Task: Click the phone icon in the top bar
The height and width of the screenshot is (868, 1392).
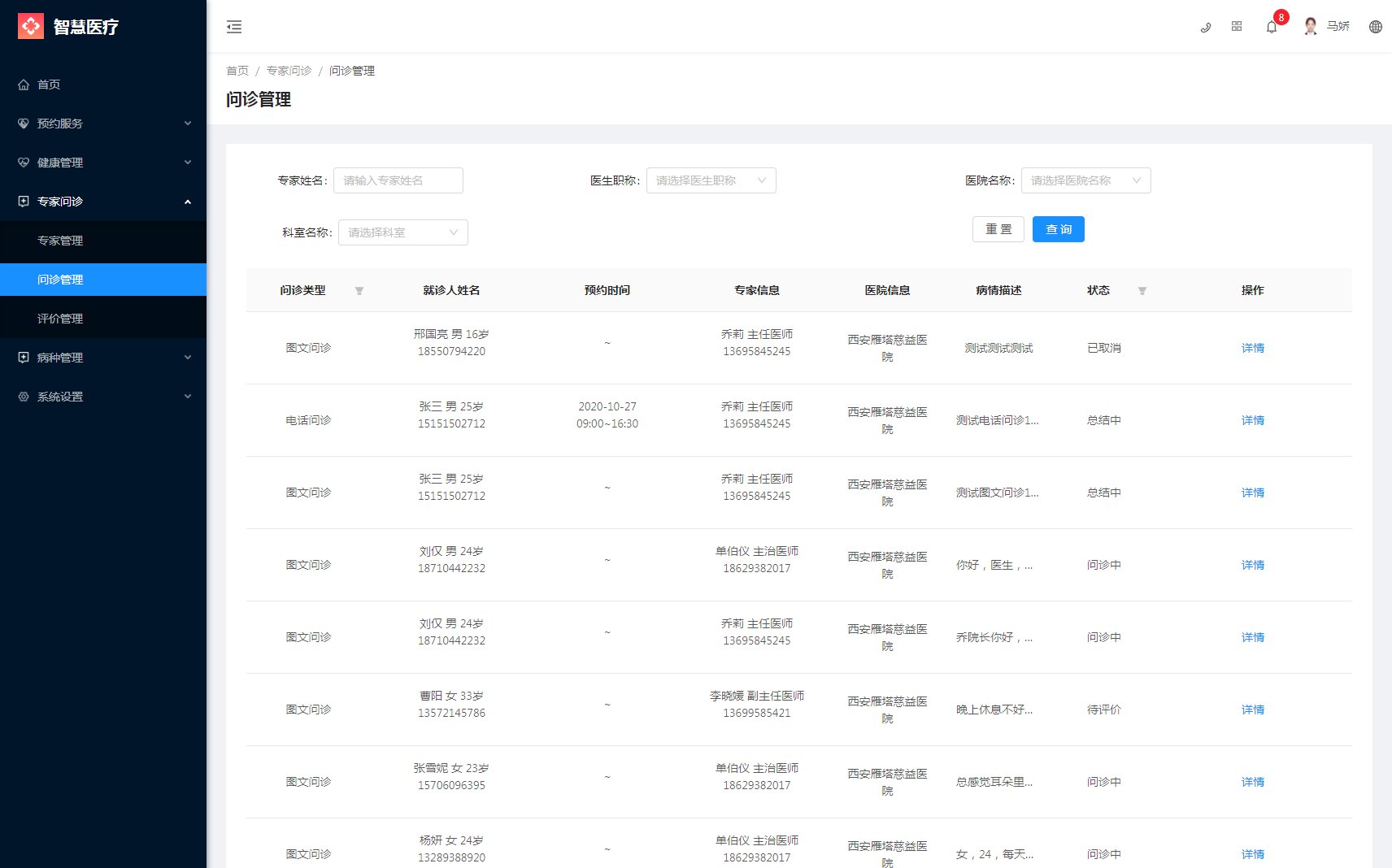Action: [1206, 27]
